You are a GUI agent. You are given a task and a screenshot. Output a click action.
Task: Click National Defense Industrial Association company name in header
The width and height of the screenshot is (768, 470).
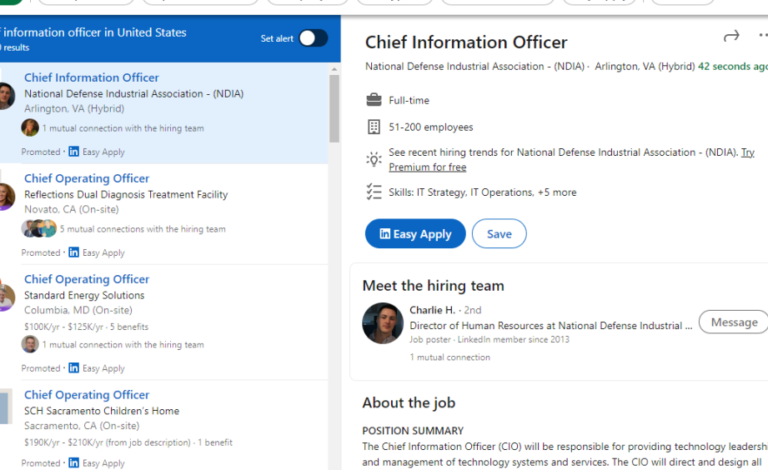click(x=475, y=67)
